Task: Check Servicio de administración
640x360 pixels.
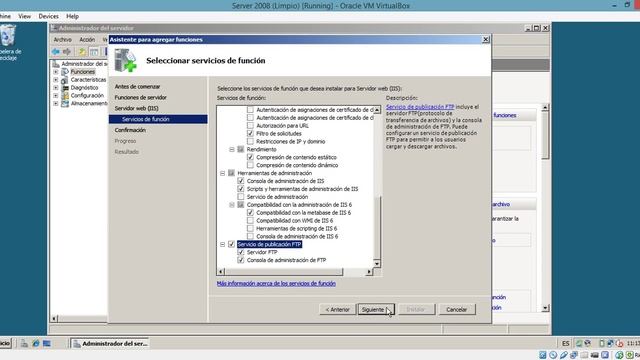Action: (241, 197)
